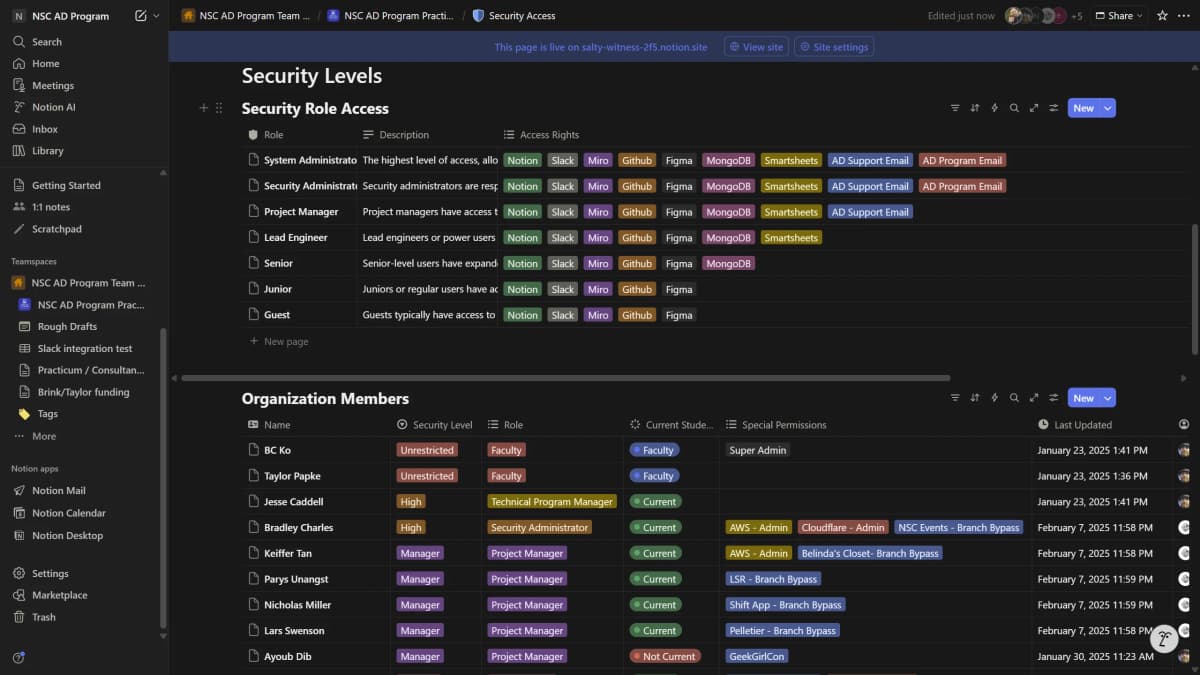Open the filter icon on Security Role Access

click(955, 107)
